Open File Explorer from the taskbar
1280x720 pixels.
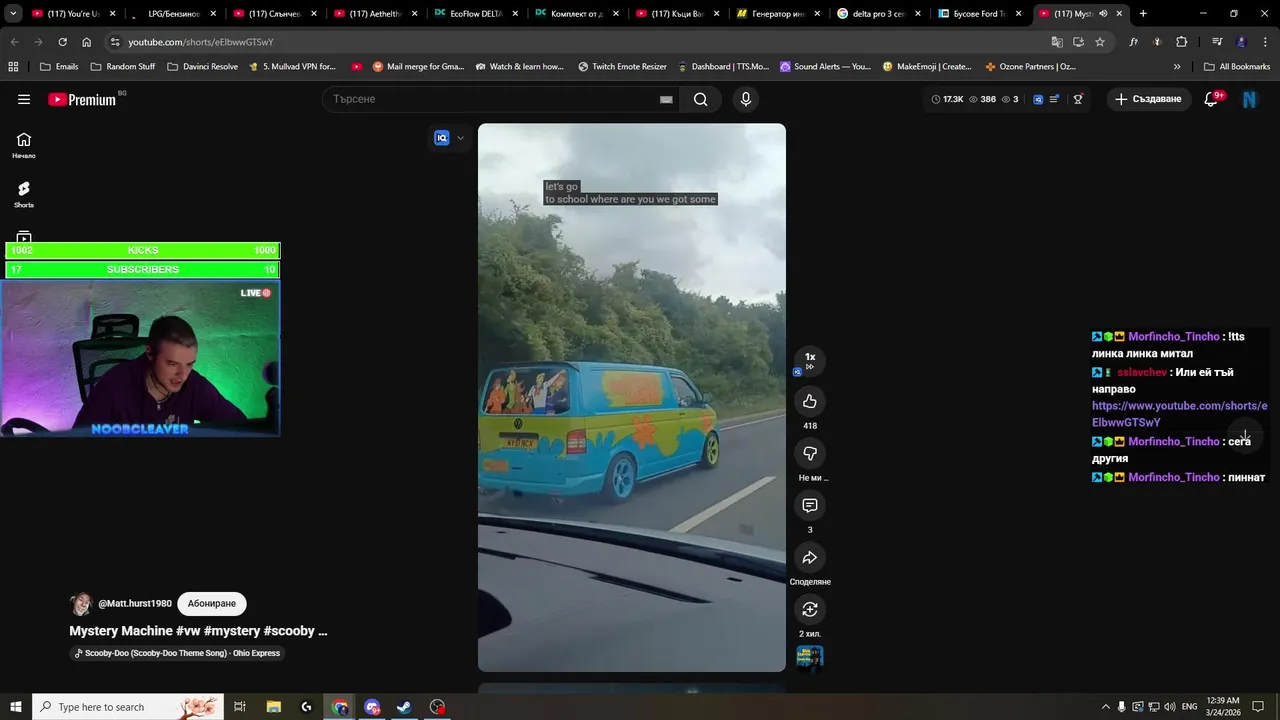[273, 707]
